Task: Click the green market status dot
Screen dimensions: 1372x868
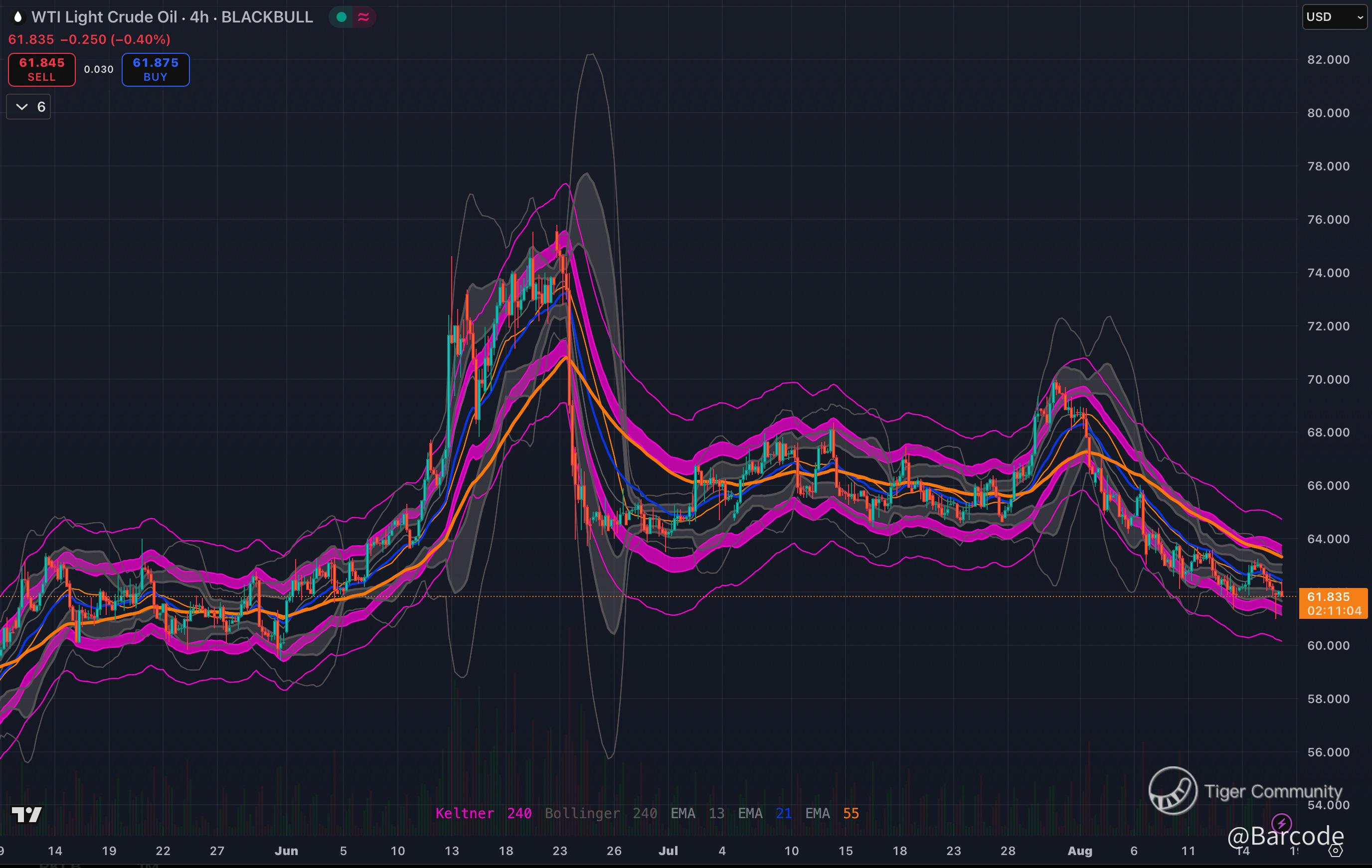Action: 342,17
